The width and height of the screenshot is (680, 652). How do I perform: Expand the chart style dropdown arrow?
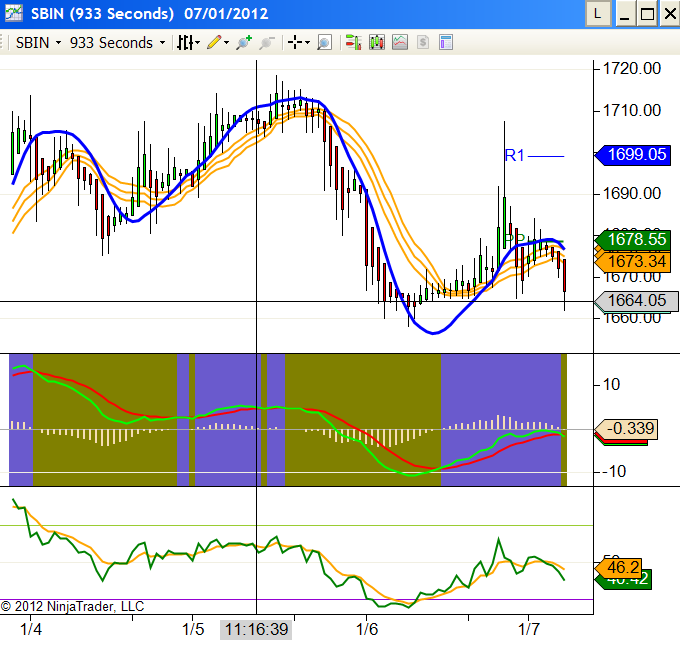[198, 43]
